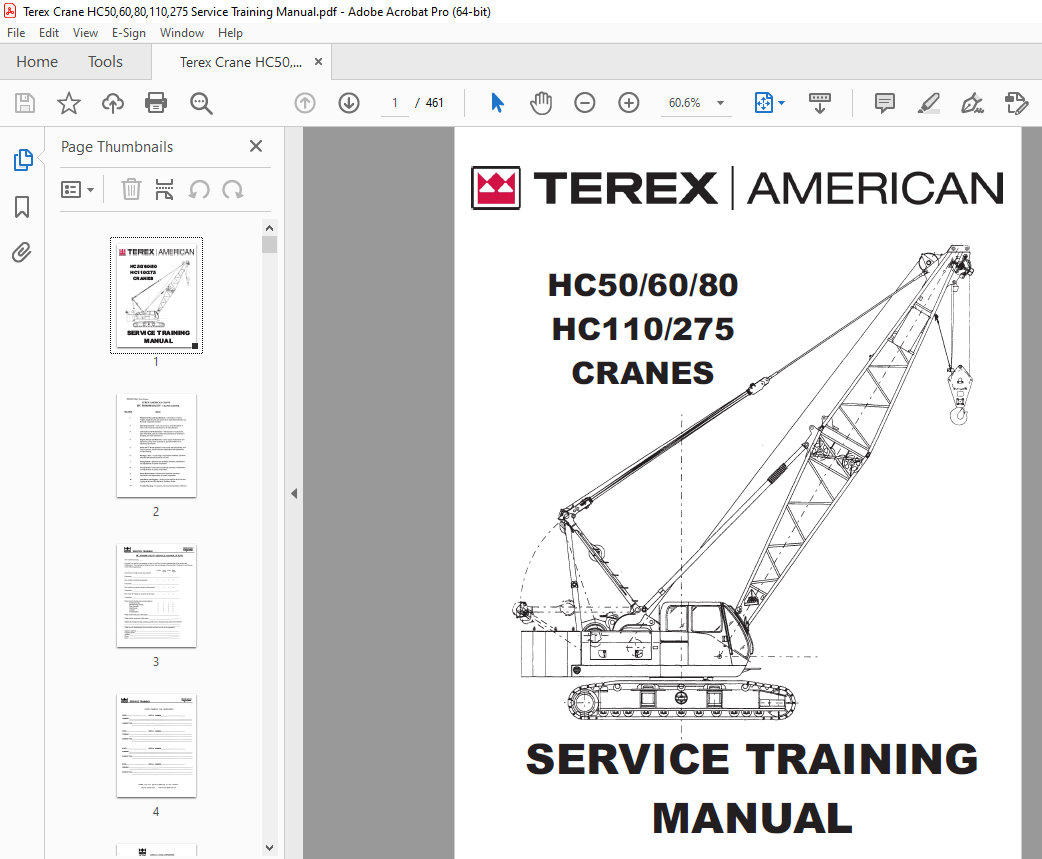Screen dimensions: 1042x859
Task: Click thumbnail scrollbar up arrow
Action: [269, 228]
